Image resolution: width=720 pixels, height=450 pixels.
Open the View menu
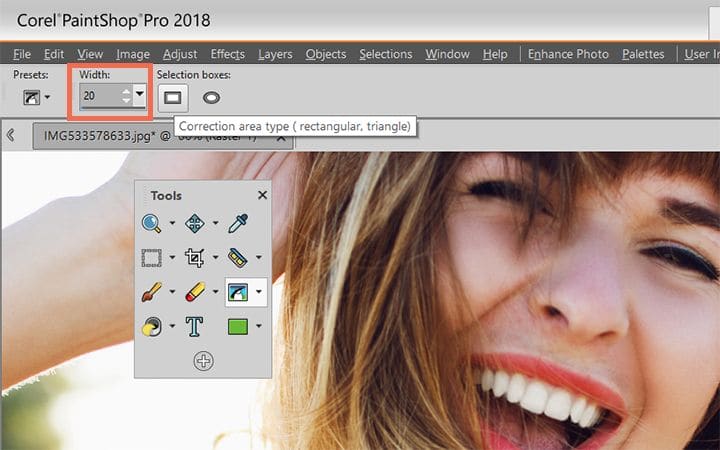tap(90, 54)
